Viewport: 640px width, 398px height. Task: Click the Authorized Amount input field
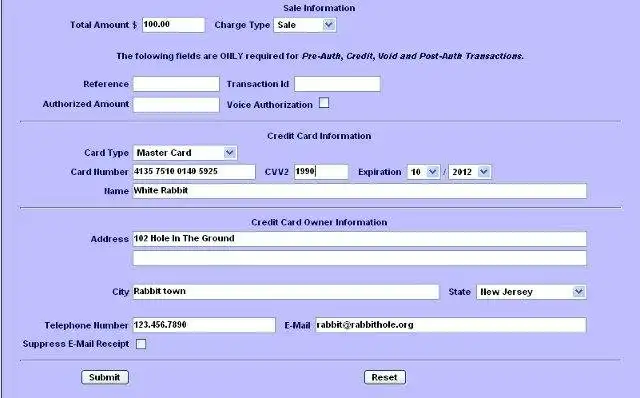[x=176, y=105]
